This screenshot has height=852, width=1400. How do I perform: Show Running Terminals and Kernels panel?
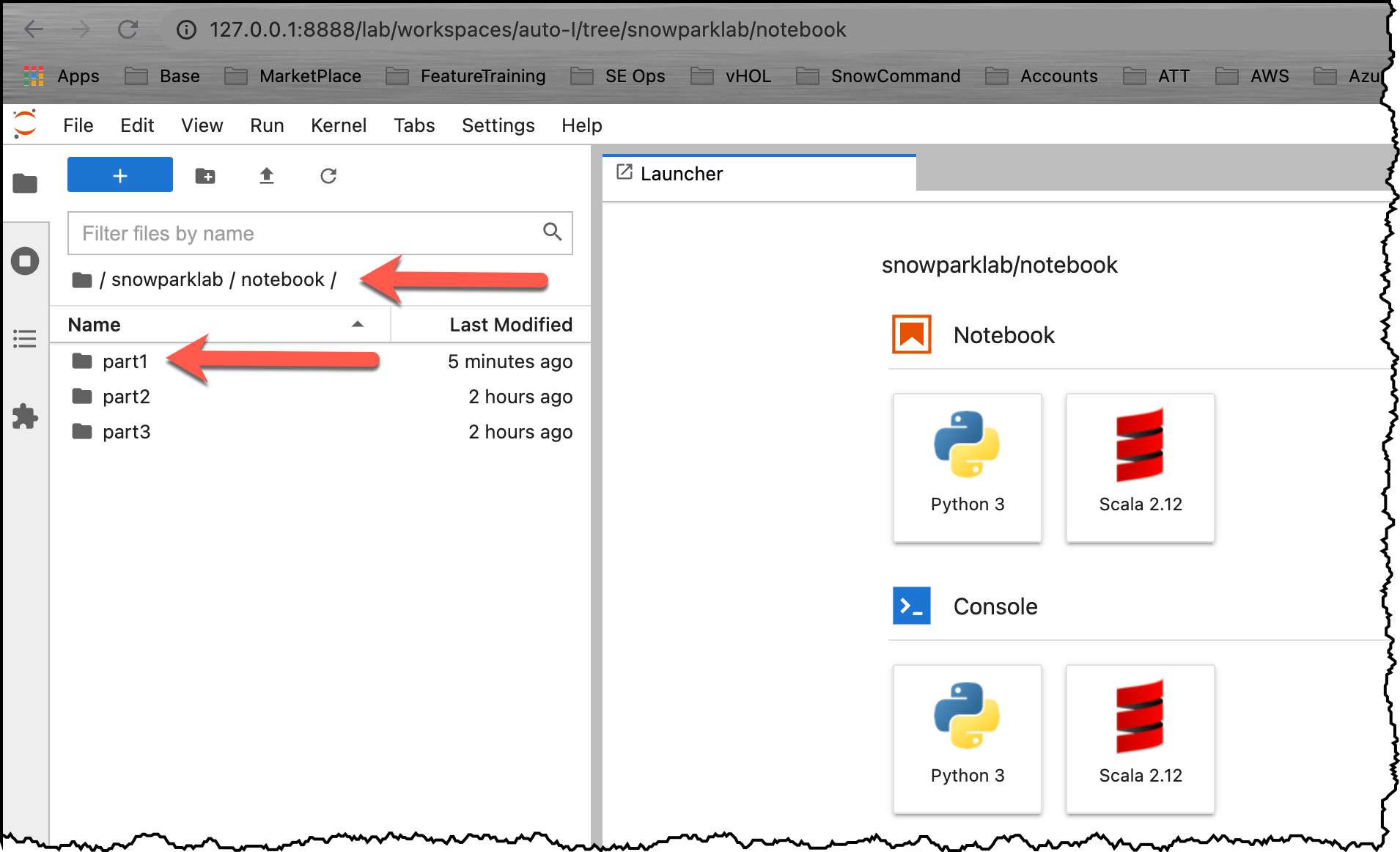[x=25, y=261]
